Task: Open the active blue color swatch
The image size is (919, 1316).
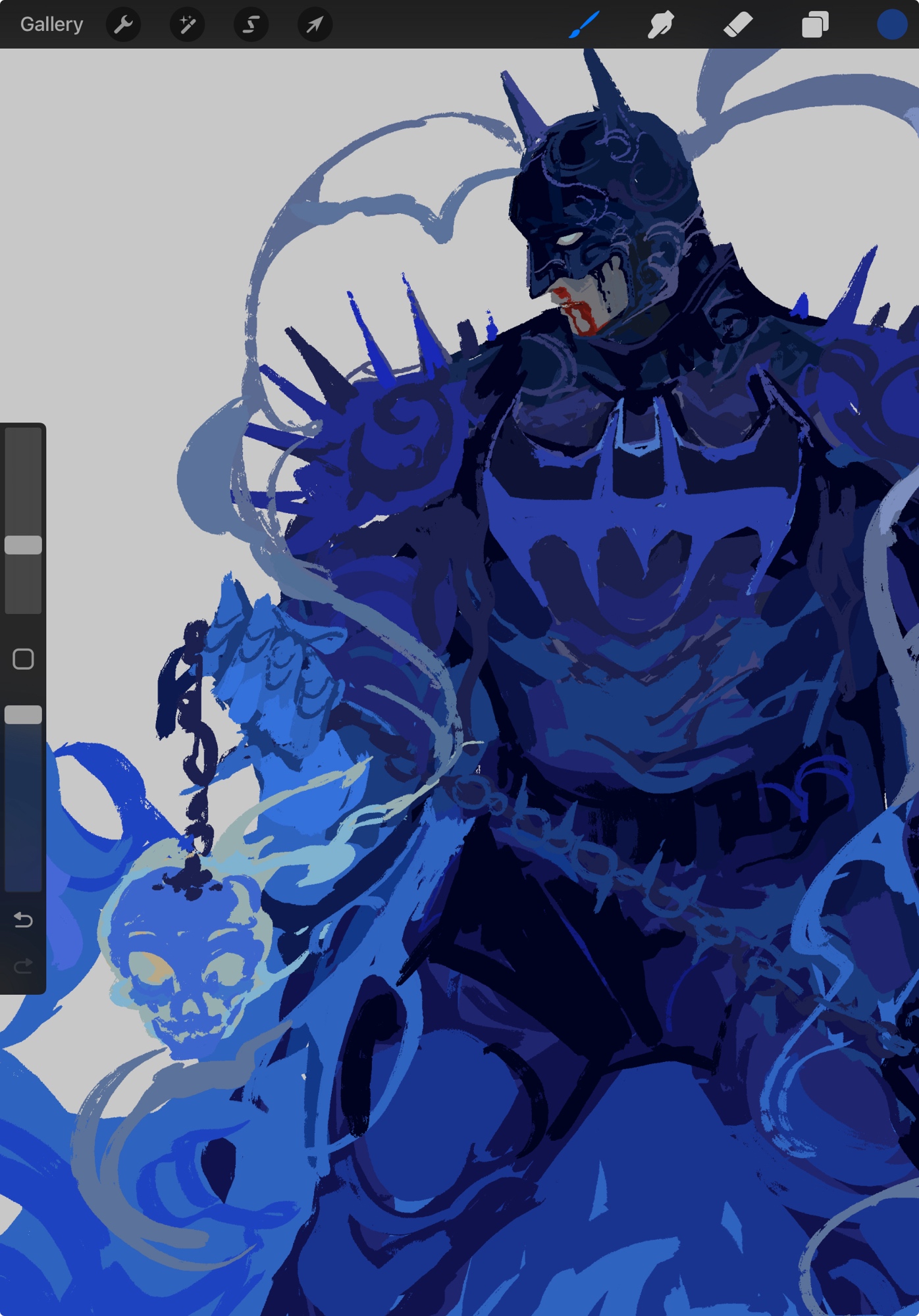Action: [x=891, y=25]
